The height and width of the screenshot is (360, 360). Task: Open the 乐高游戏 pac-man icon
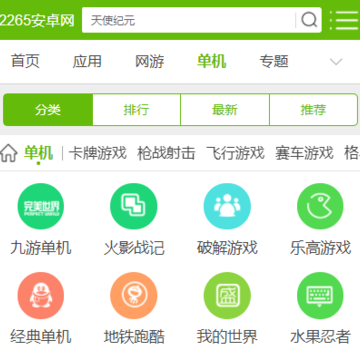point(320,206)
